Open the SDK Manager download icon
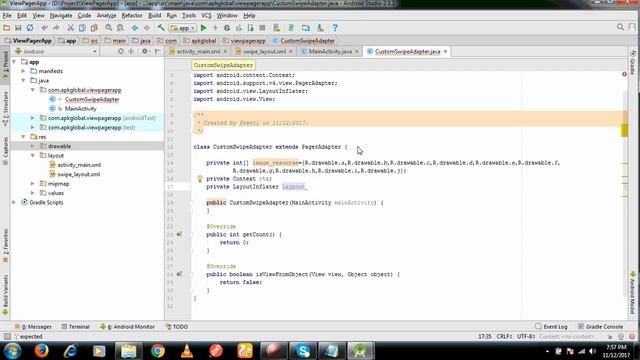 (x=320, y=28)
